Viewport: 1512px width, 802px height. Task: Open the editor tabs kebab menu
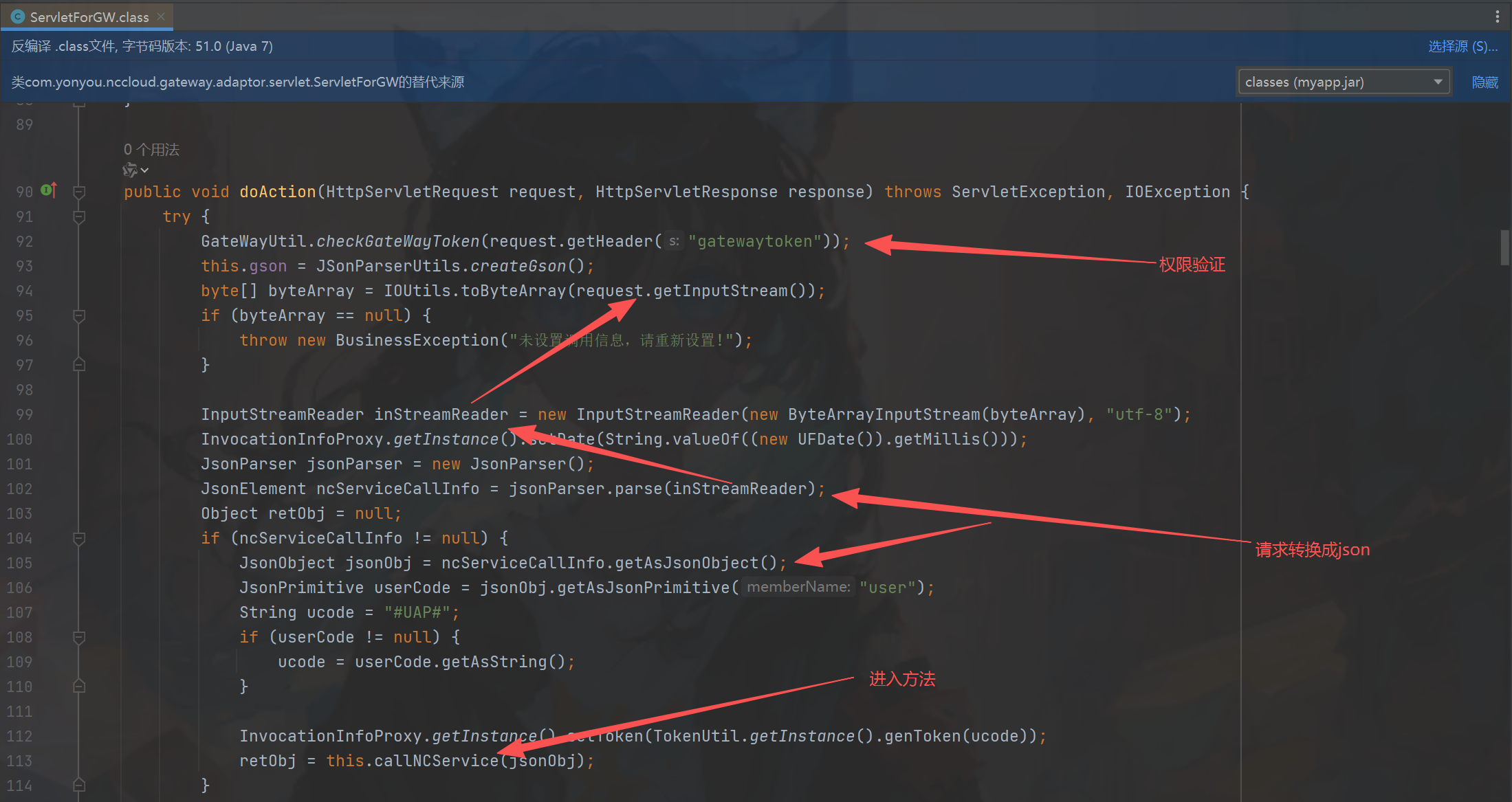click(1497, 16)
